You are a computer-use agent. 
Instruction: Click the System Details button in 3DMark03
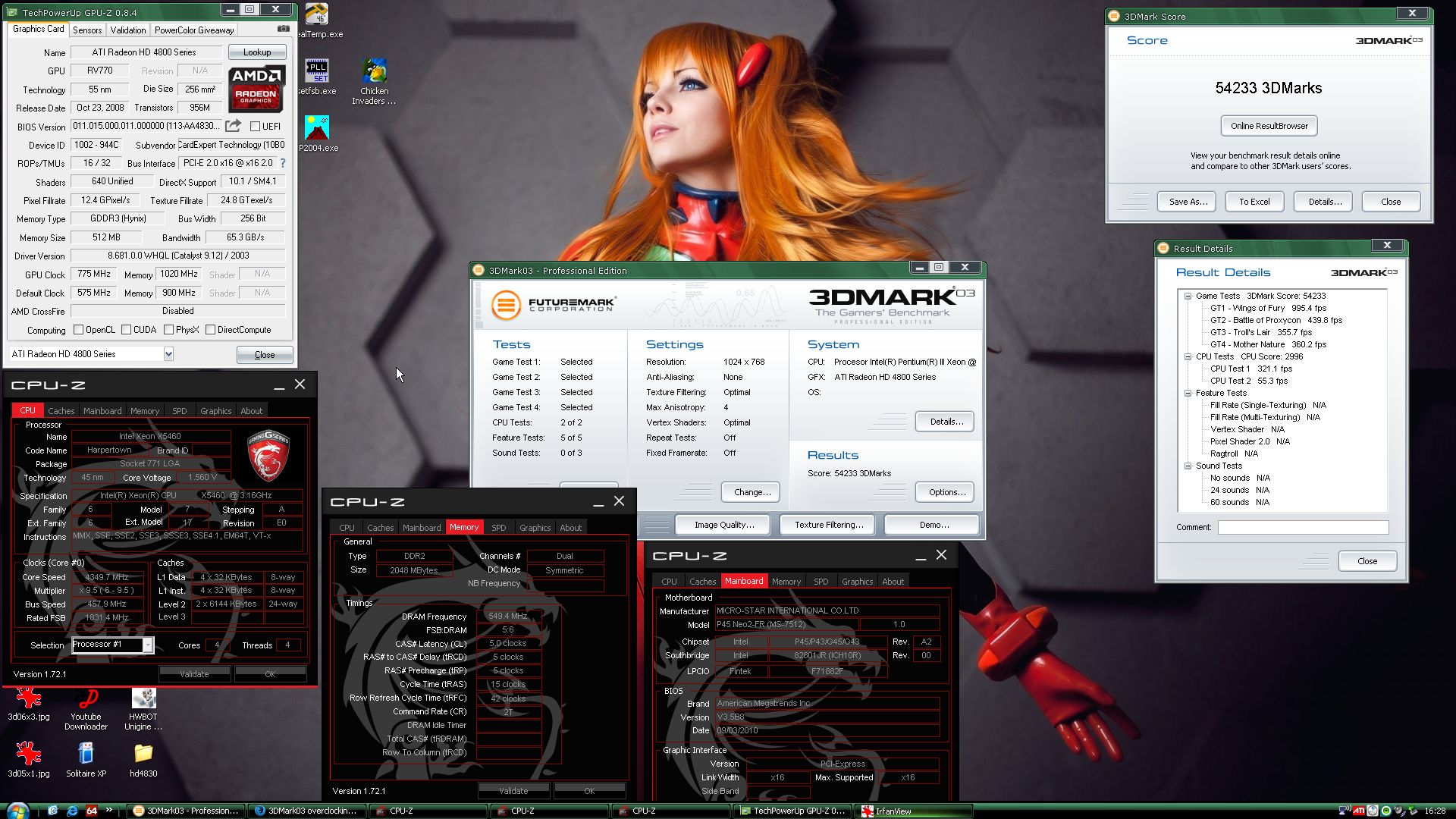click(945, 422)
